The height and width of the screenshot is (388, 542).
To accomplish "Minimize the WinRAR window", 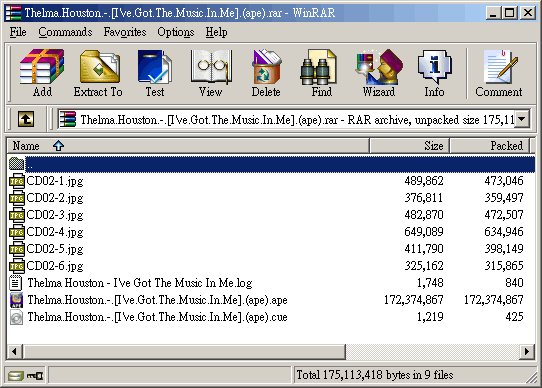I will [493, 13].
